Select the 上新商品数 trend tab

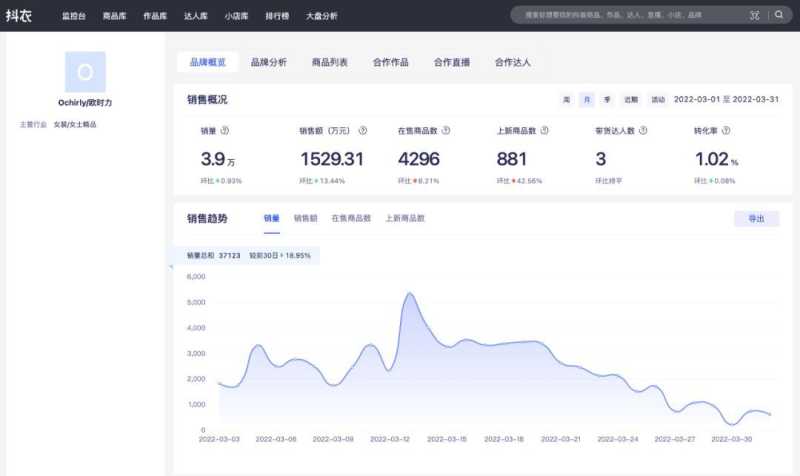pyautogui.click(x=405, y=218)
